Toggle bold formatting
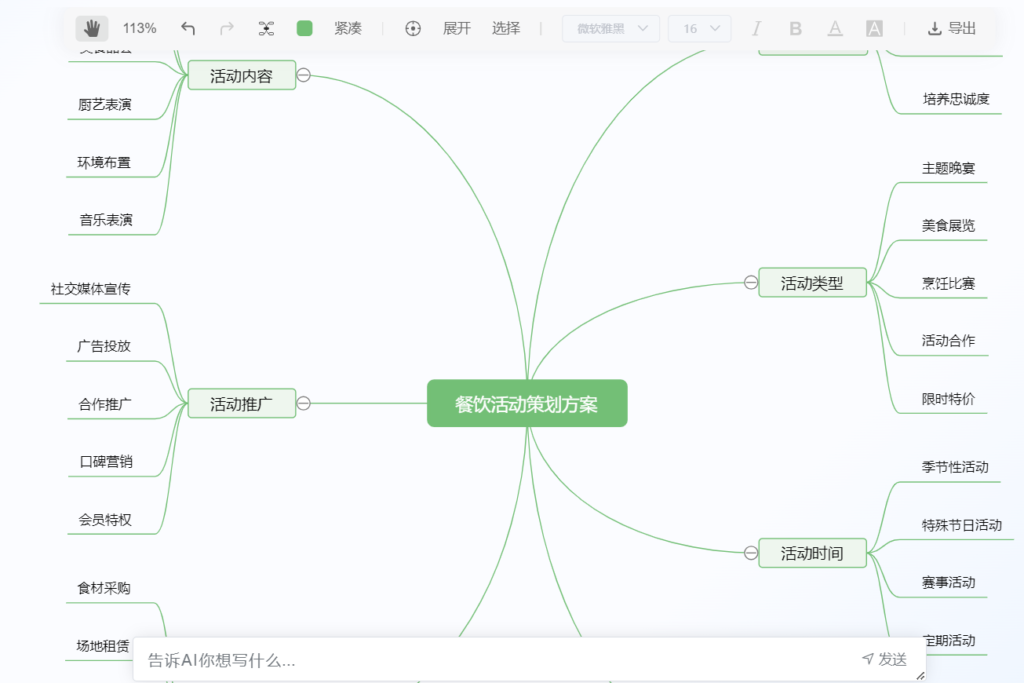This screenshot has height=683, width=1024. click(795, 28)
